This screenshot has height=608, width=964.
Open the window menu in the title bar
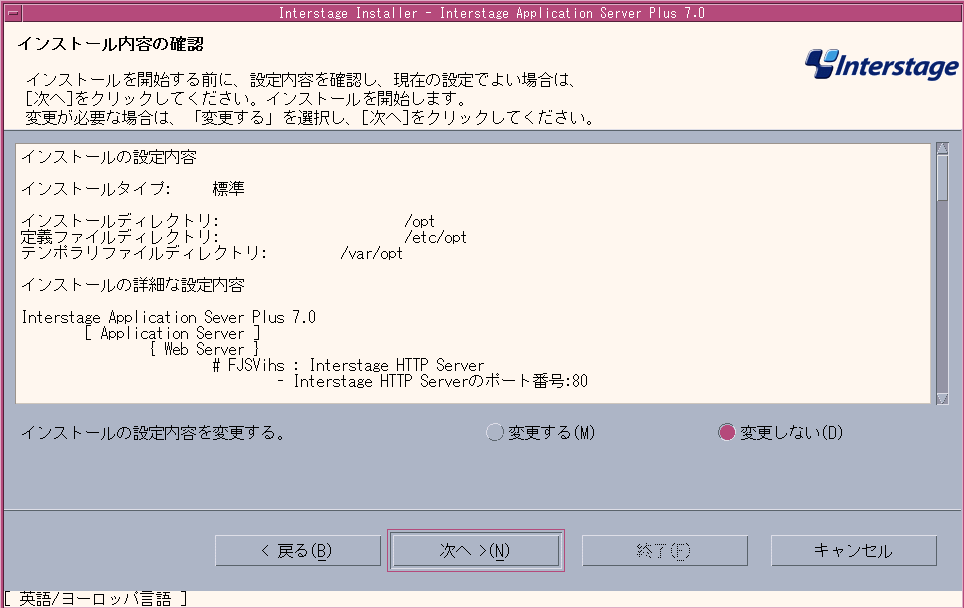[12, 12]
